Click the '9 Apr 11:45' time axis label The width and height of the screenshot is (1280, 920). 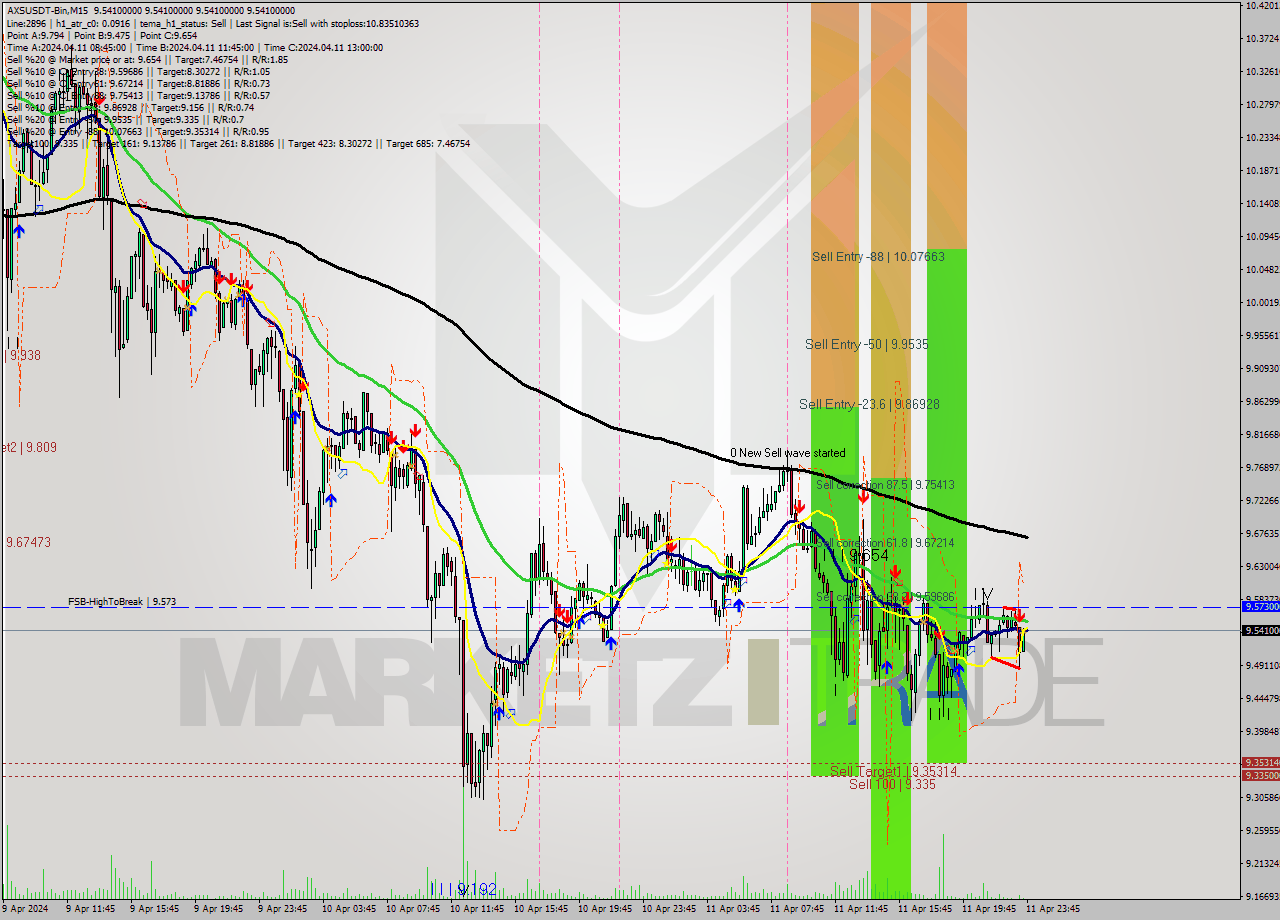tap(90, 909)
